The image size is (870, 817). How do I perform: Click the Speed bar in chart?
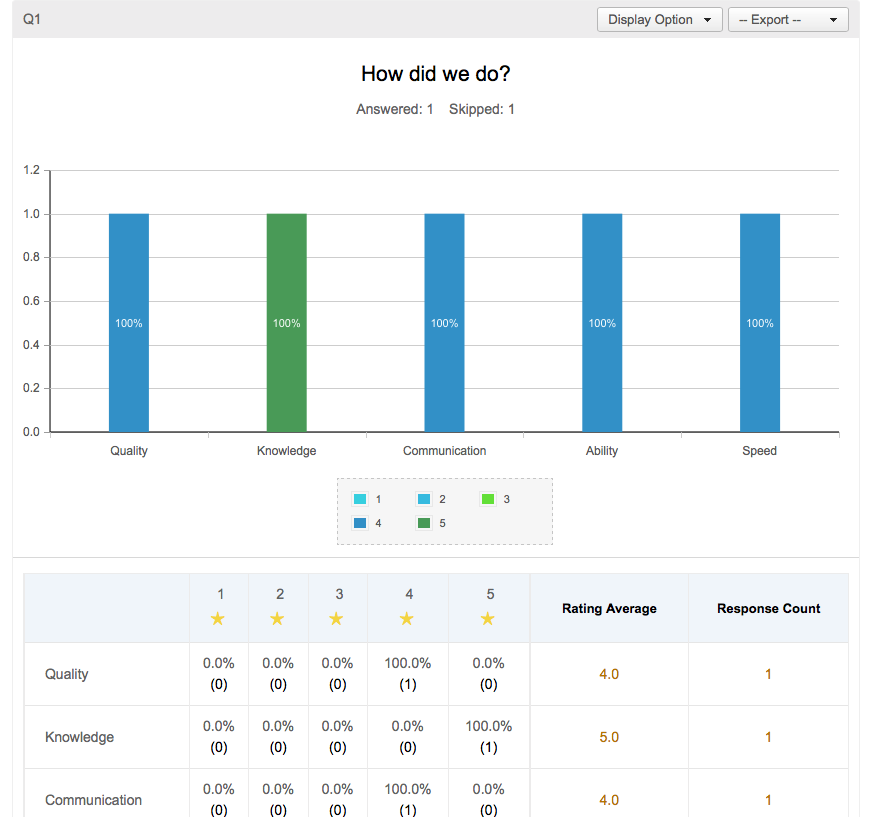pos(760,322)
